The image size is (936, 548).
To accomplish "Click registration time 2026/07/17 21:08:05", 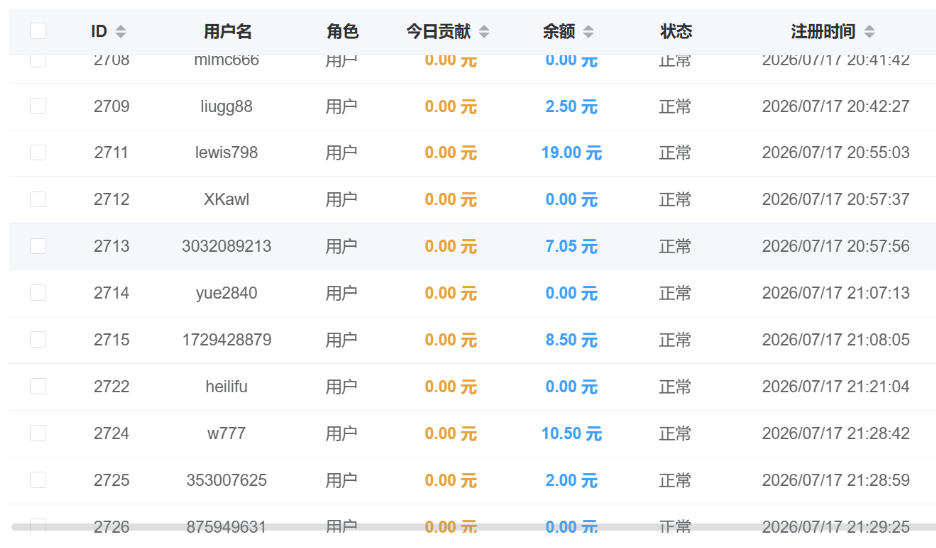I will pyautogui.click(x=836, y=340).
